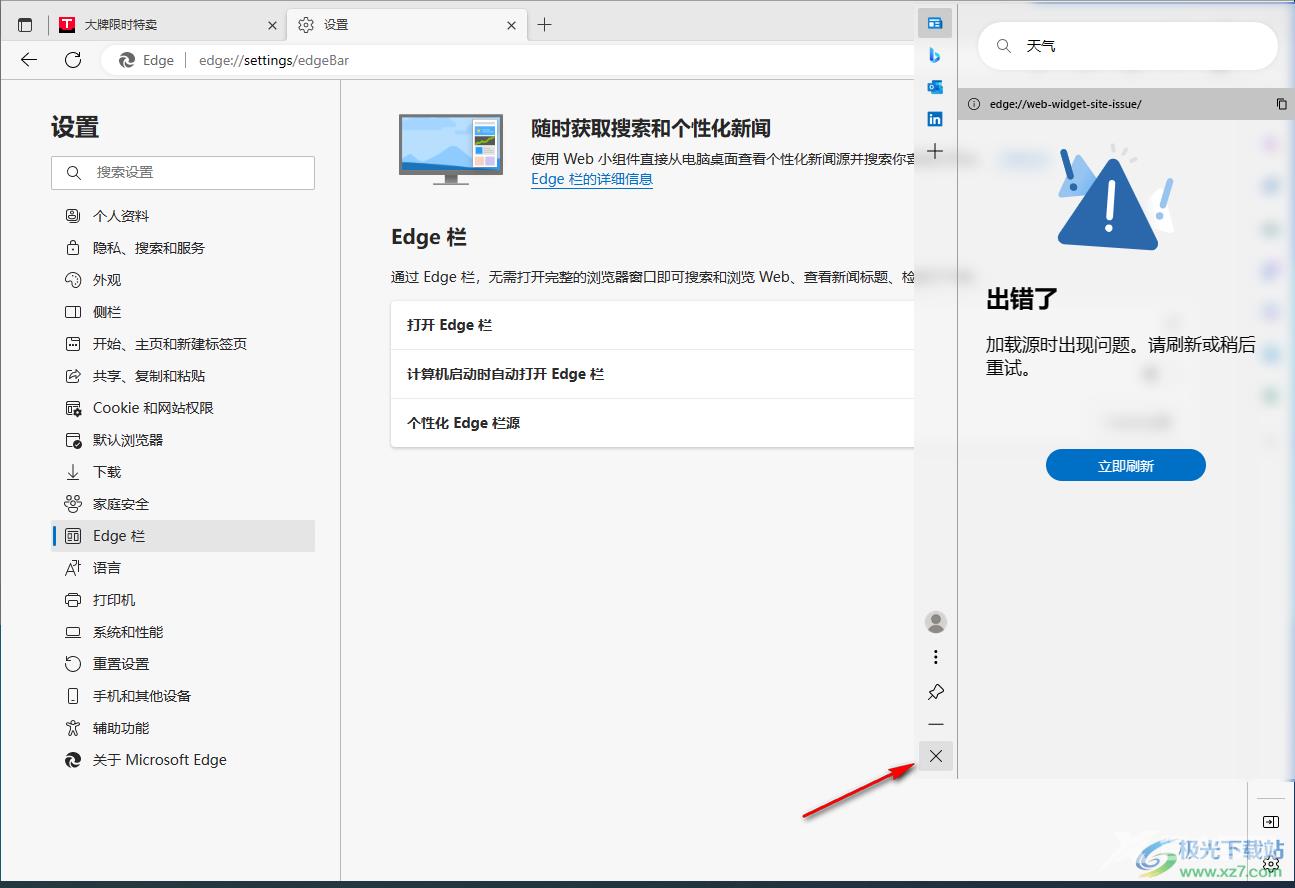The height and width of the screenshot is (888, 1295).
Task: Open the Outlook icon in Edge bar
Action: pos(935,87)
